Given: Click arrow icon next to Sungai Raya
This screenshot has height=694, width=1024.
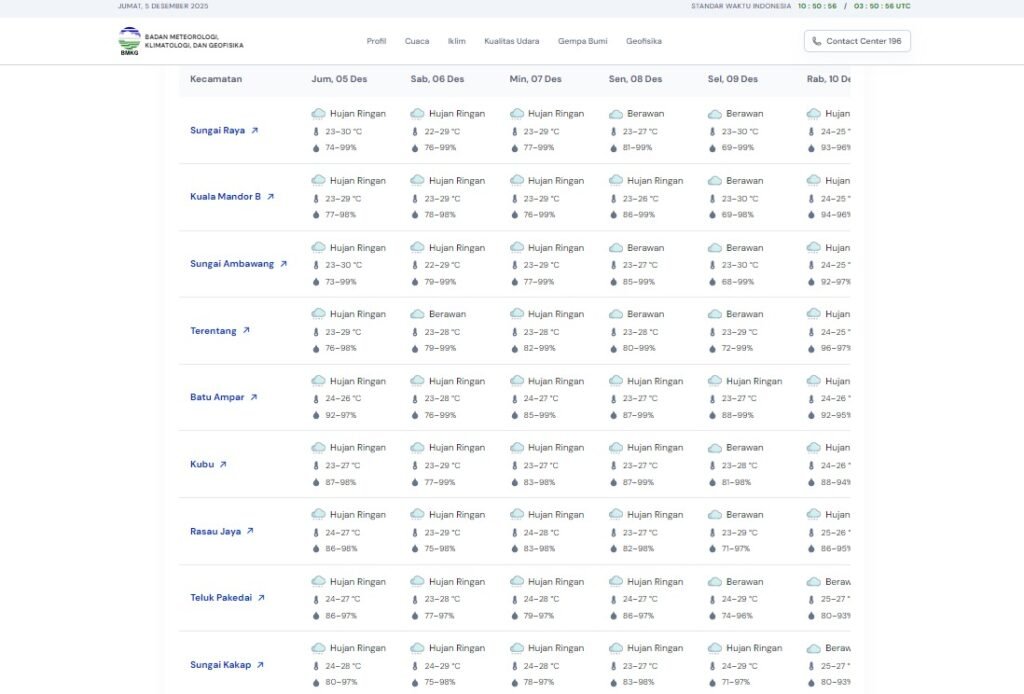Looking at the screenshot, I should click(x=255, y=130).
